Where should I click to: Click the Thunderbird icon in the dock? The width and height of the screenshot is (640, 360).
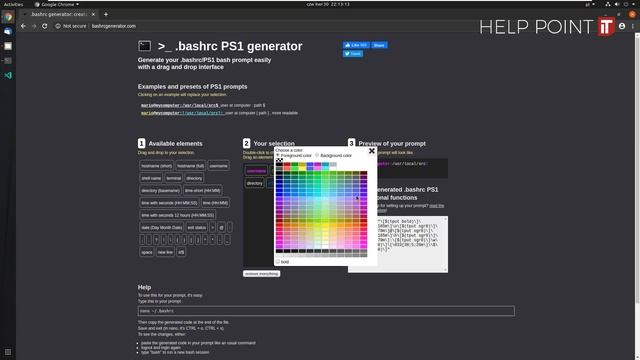(8, 31)
